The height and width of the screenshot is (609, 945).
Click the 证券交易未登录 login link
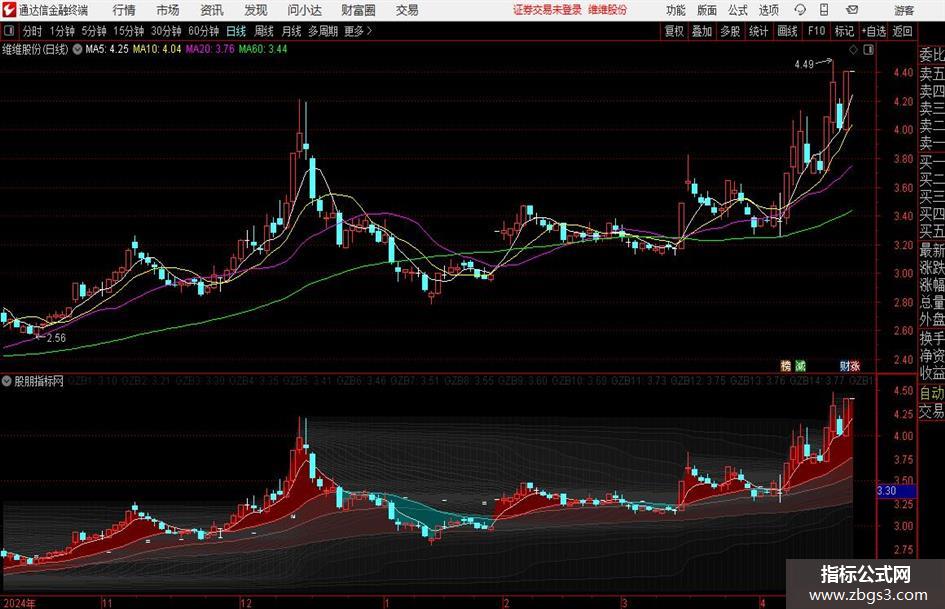click(547, 10)
